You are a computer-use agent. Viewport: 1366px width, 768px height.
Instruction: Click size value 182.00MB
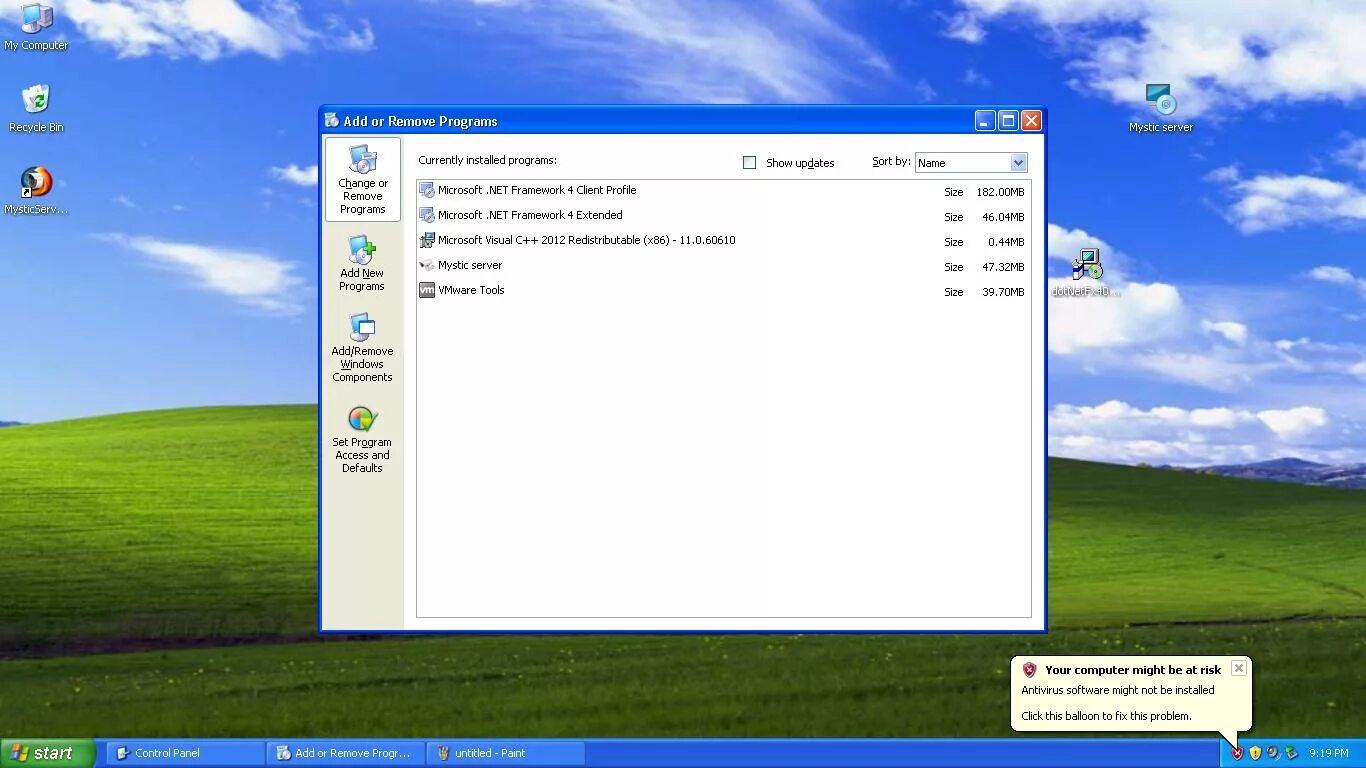[1000, 192]
